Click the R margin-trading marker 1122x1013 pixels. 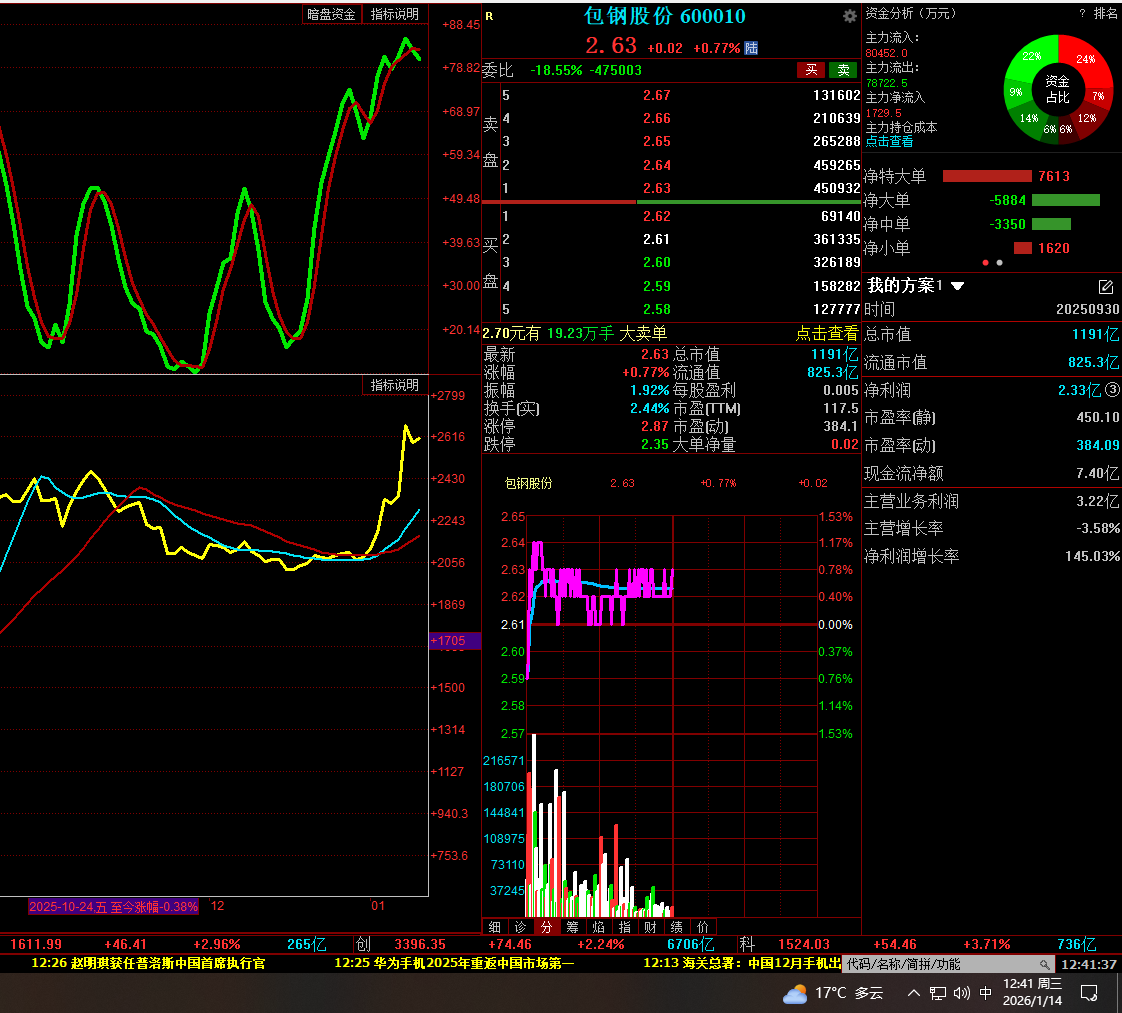(x=489, y=16)
